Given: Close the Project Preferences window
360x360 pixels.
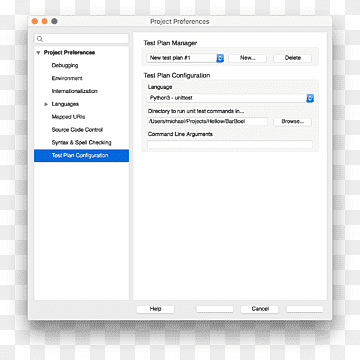Looking at the screenshot, I should coord(35,21).
